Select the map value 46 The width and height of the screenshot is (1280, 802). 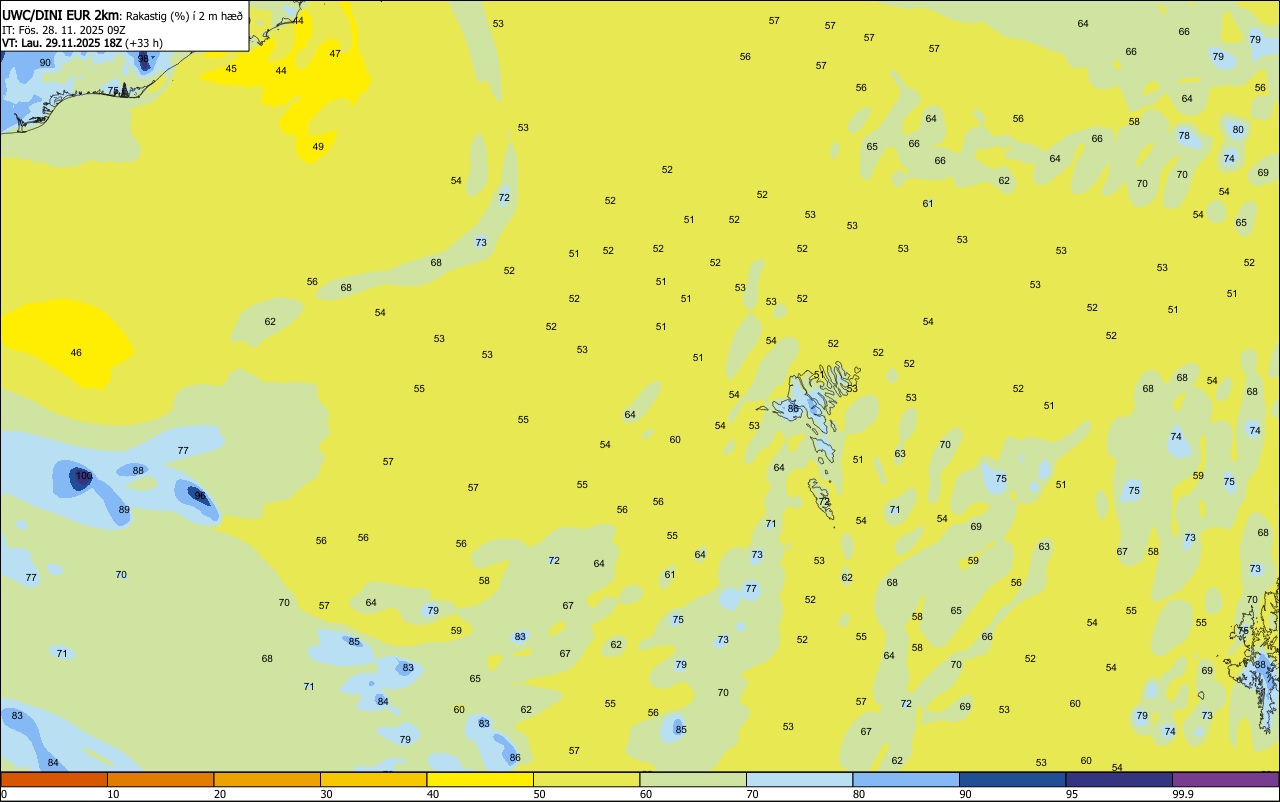(76, 353)
